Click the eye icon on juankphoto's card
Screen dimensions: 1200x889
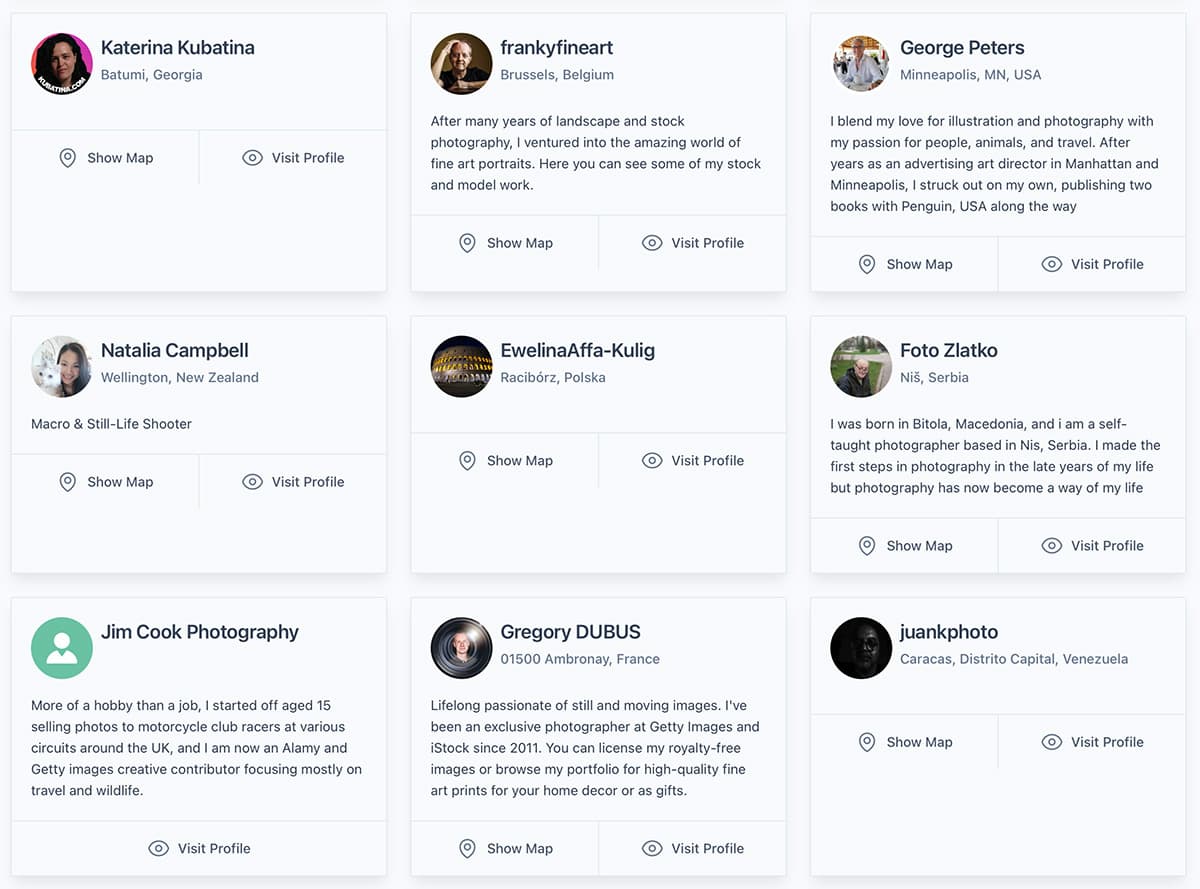point(1051,742)
